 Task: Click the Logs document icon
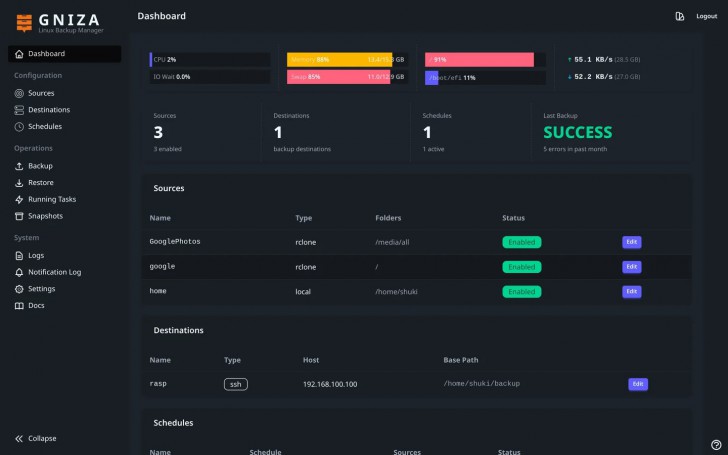[19, 256]
